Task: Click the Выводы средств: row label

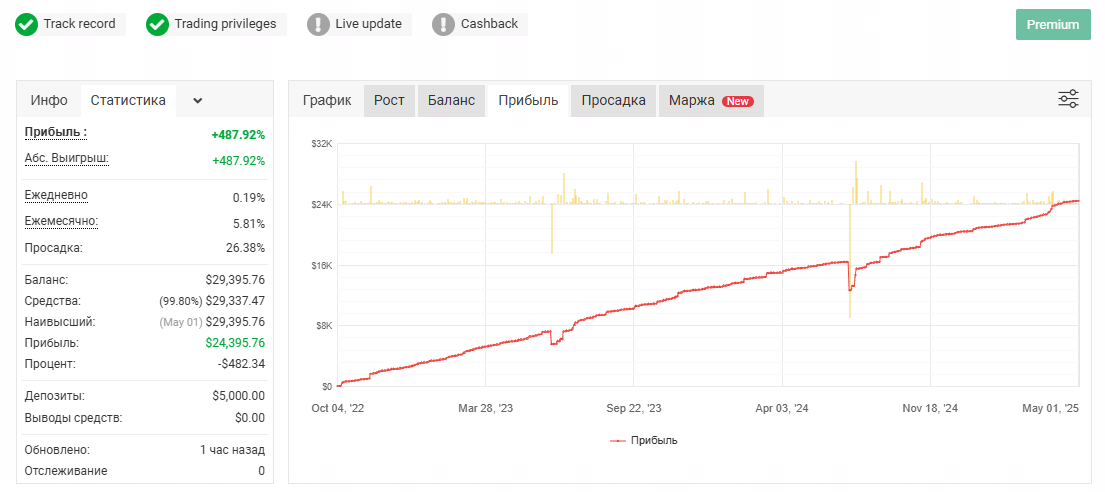Action: point(73,418)
